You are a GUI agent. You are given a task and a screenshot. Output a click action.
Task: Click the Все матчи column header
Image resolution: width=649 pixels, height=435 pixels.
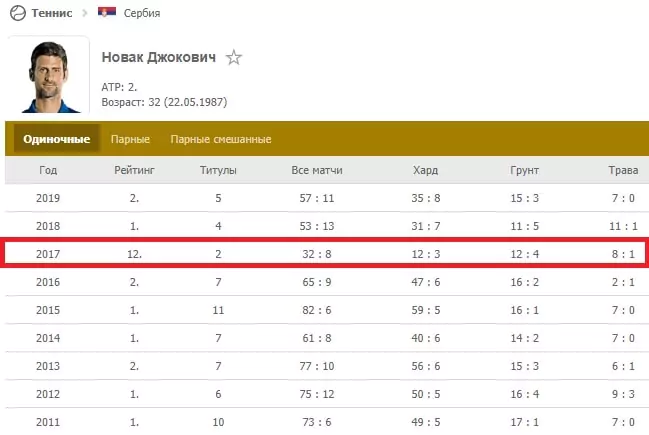coord(317,170)
